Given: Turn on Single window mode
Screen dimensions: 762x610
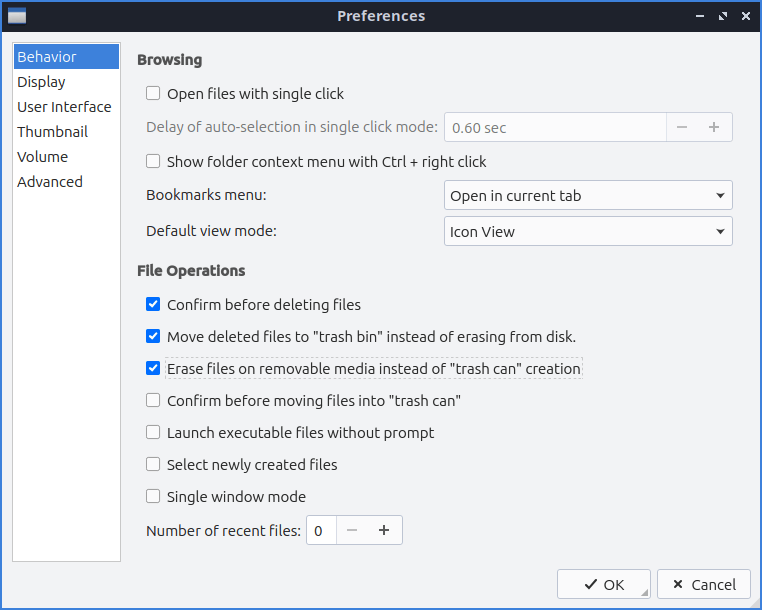Looking at the screenshot, I should (153, 497).
